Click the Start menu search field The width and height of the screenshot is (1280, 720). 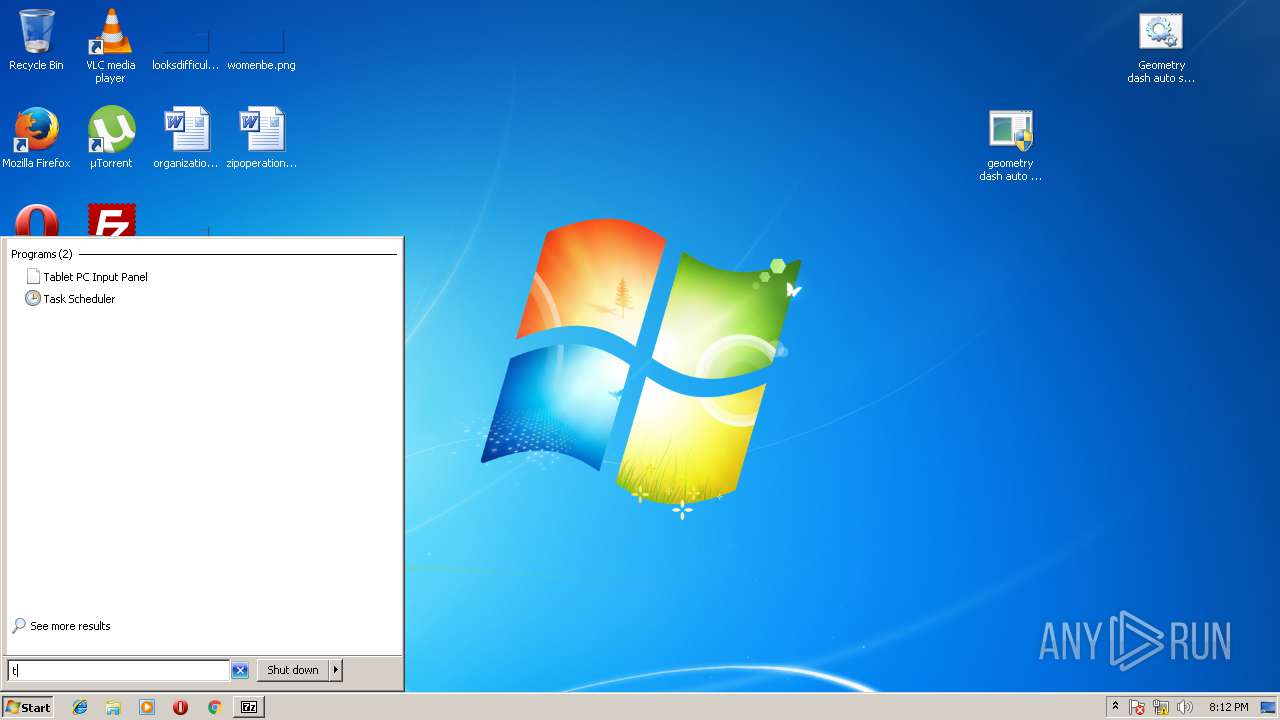[x=119, y=670]
